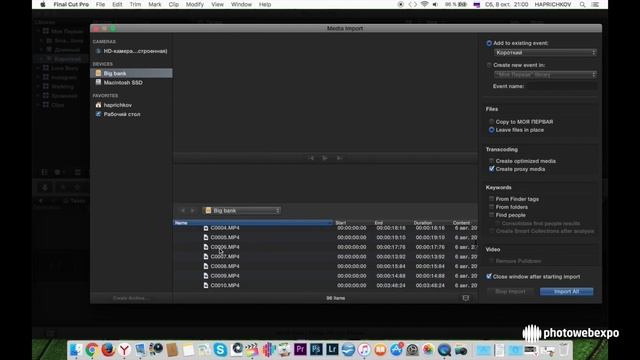640x360 pixels.
Task: Choose Copy to МОЯ ПЕРВАЯ option
Action: 491,122
